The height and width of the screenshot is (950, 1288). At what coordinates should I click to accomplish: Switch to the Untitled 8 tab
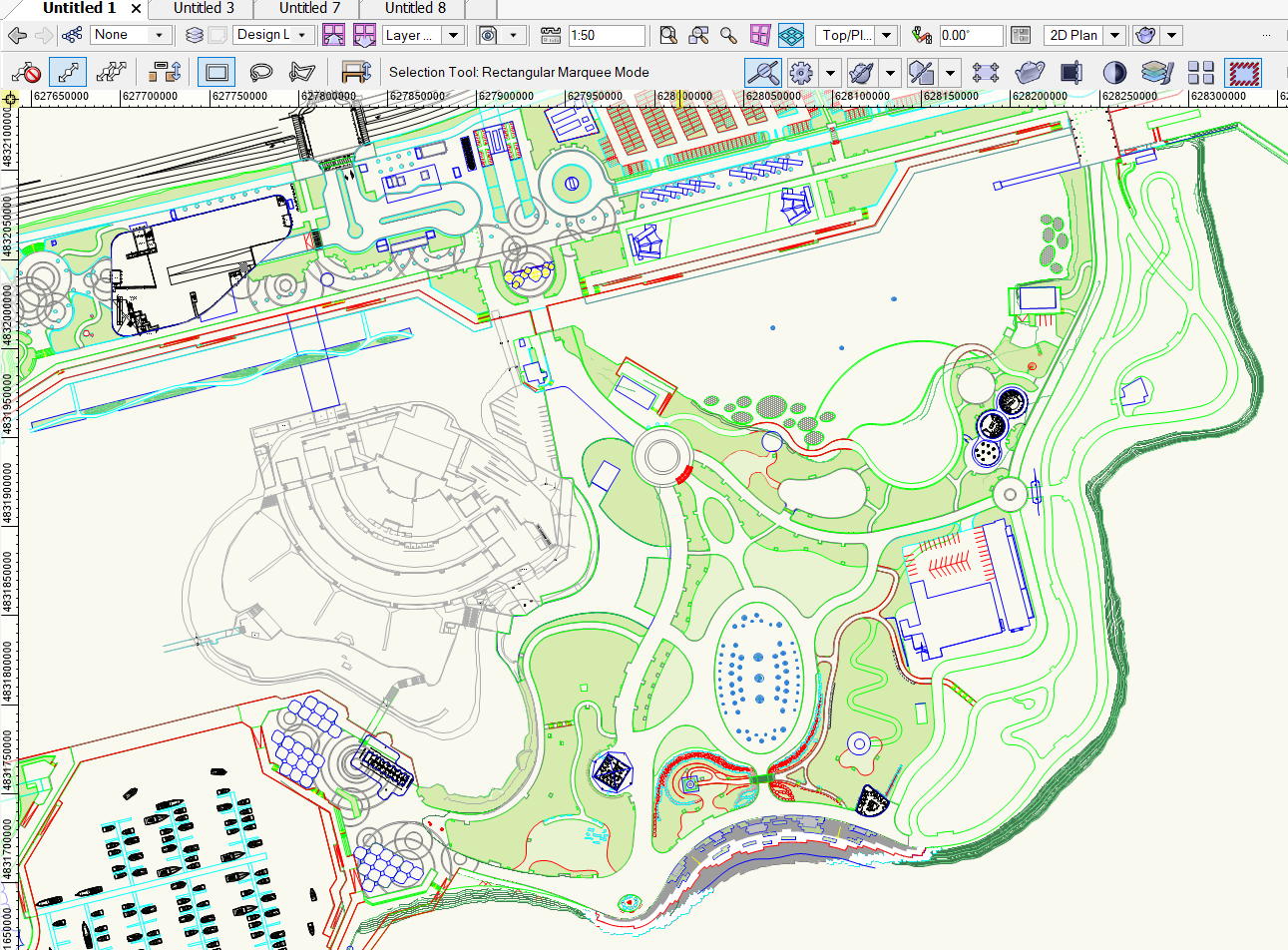(x=415, y=8)
